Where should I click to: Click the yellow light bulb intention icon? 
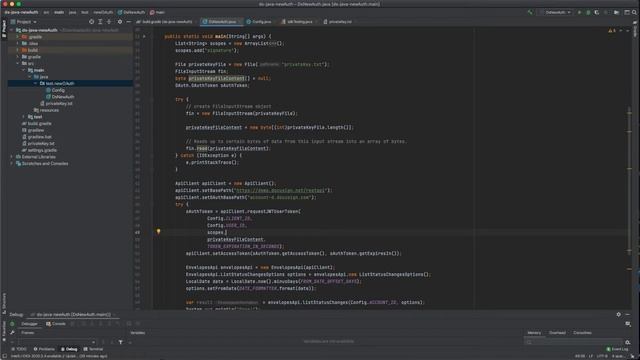[158, 231]
